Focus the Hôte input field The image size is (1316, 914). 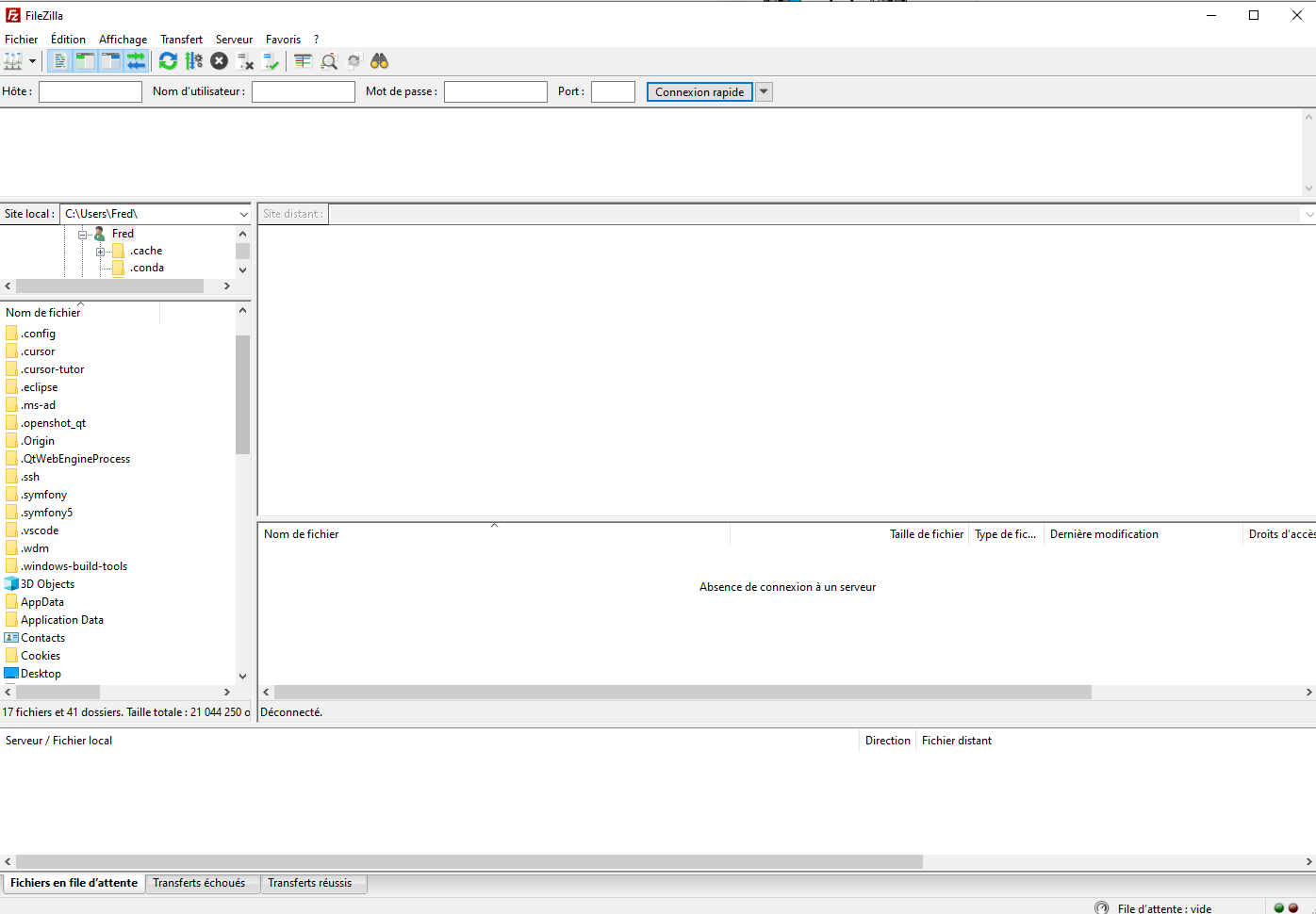[90, 91]
